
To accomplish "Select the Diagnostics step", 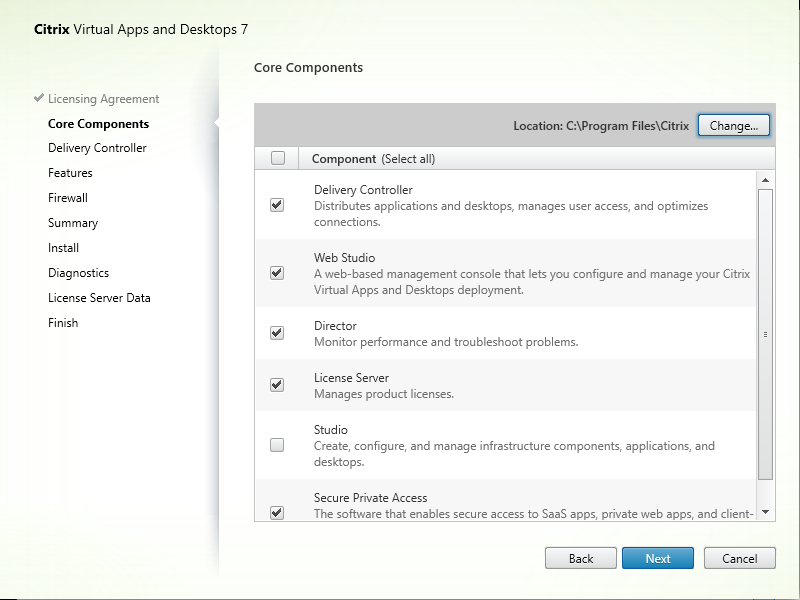I will click(x=78, y=272).
